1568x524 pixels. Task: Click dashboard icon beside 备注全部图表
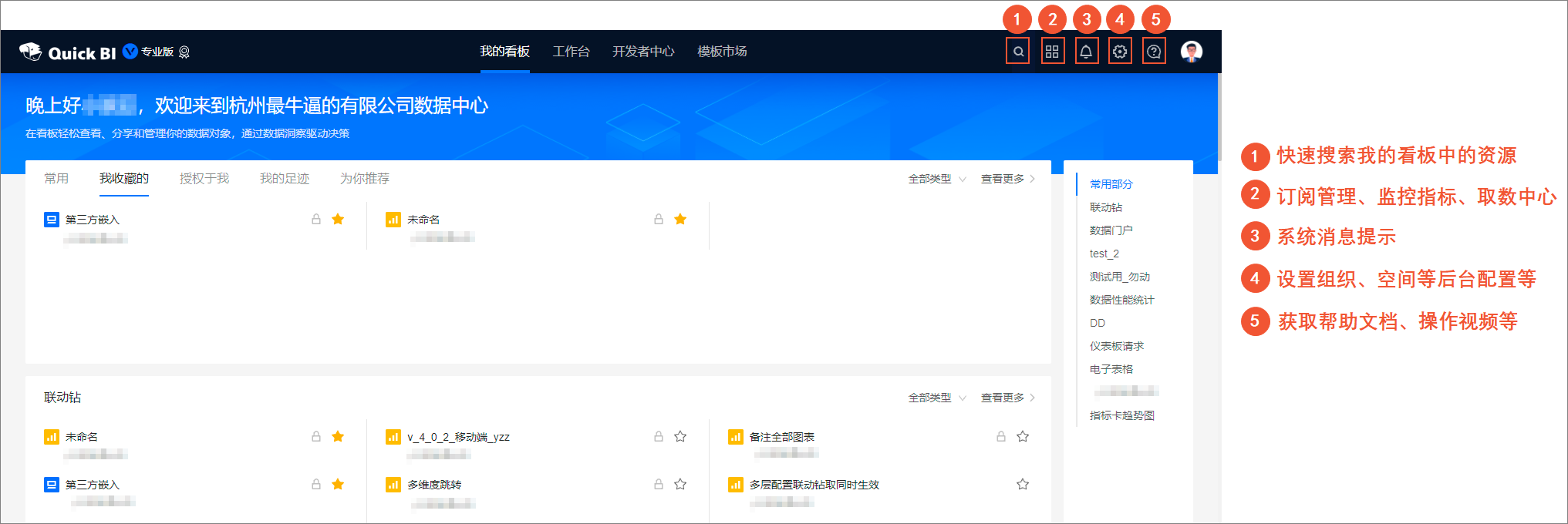[736, 437]
